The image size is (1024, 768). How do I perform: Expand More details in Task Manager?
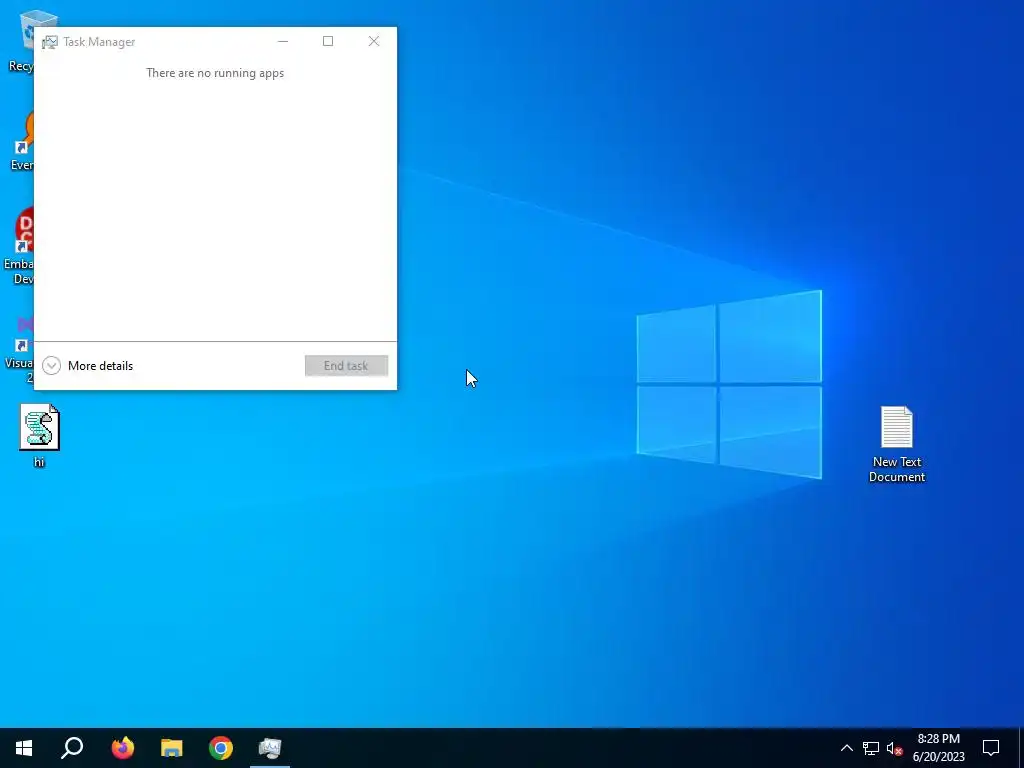[x=88, y=366]
